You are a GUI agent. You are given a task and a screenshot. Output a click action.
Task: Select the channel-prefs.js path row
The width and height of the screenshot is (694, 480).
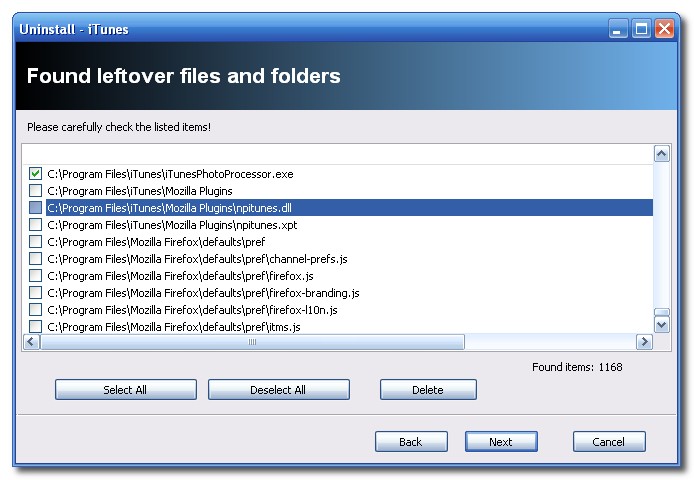[197, 259]
